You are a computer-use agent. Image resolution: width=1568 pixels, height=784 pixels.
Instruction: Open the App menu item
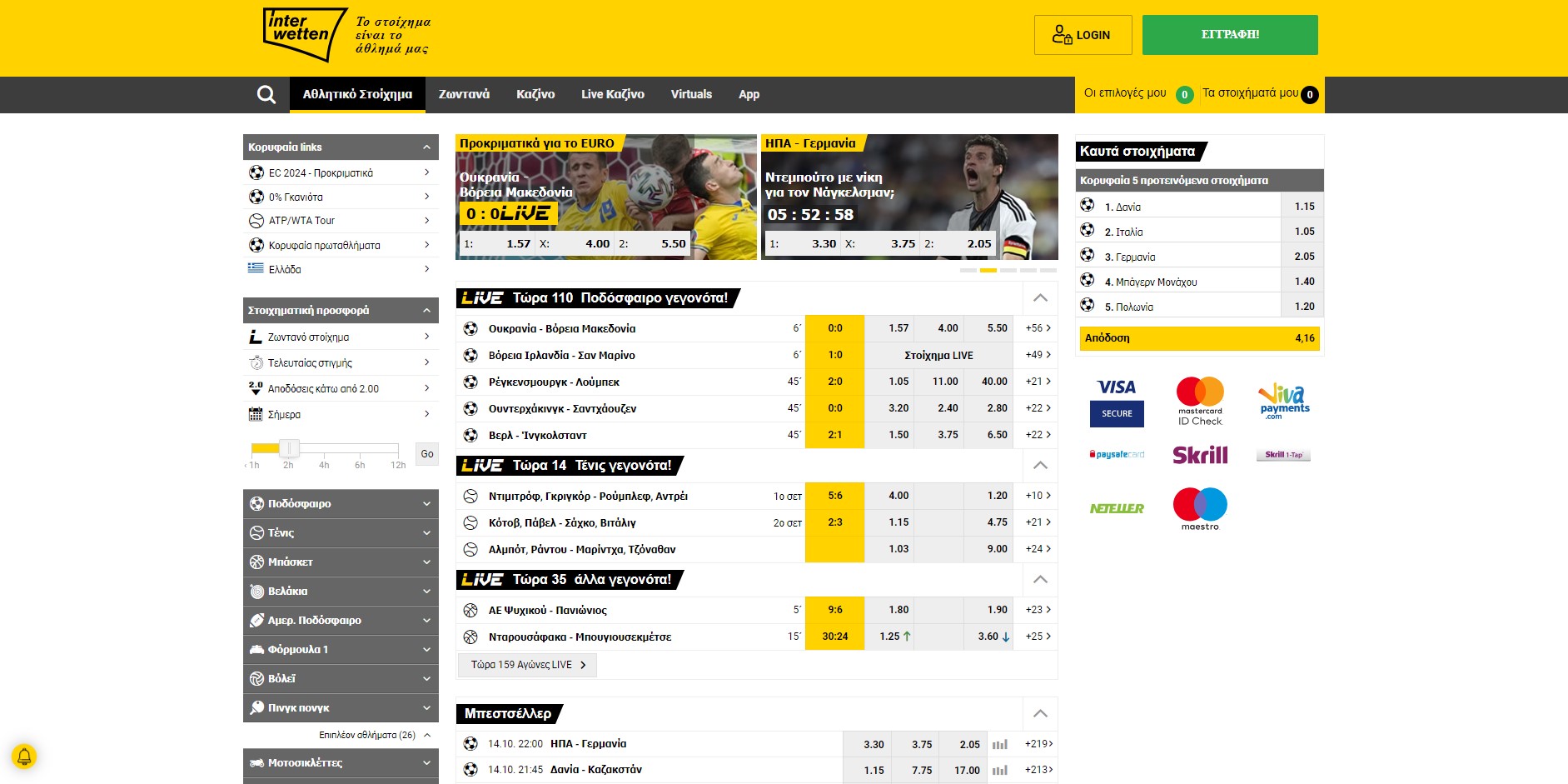pos(749,95)
